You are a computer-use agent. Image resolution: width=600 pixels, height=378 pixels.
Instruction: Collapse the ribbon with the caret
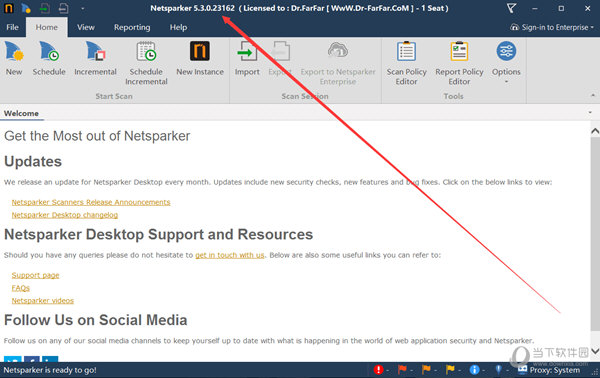pyautogui.click(x=593, y=95)
